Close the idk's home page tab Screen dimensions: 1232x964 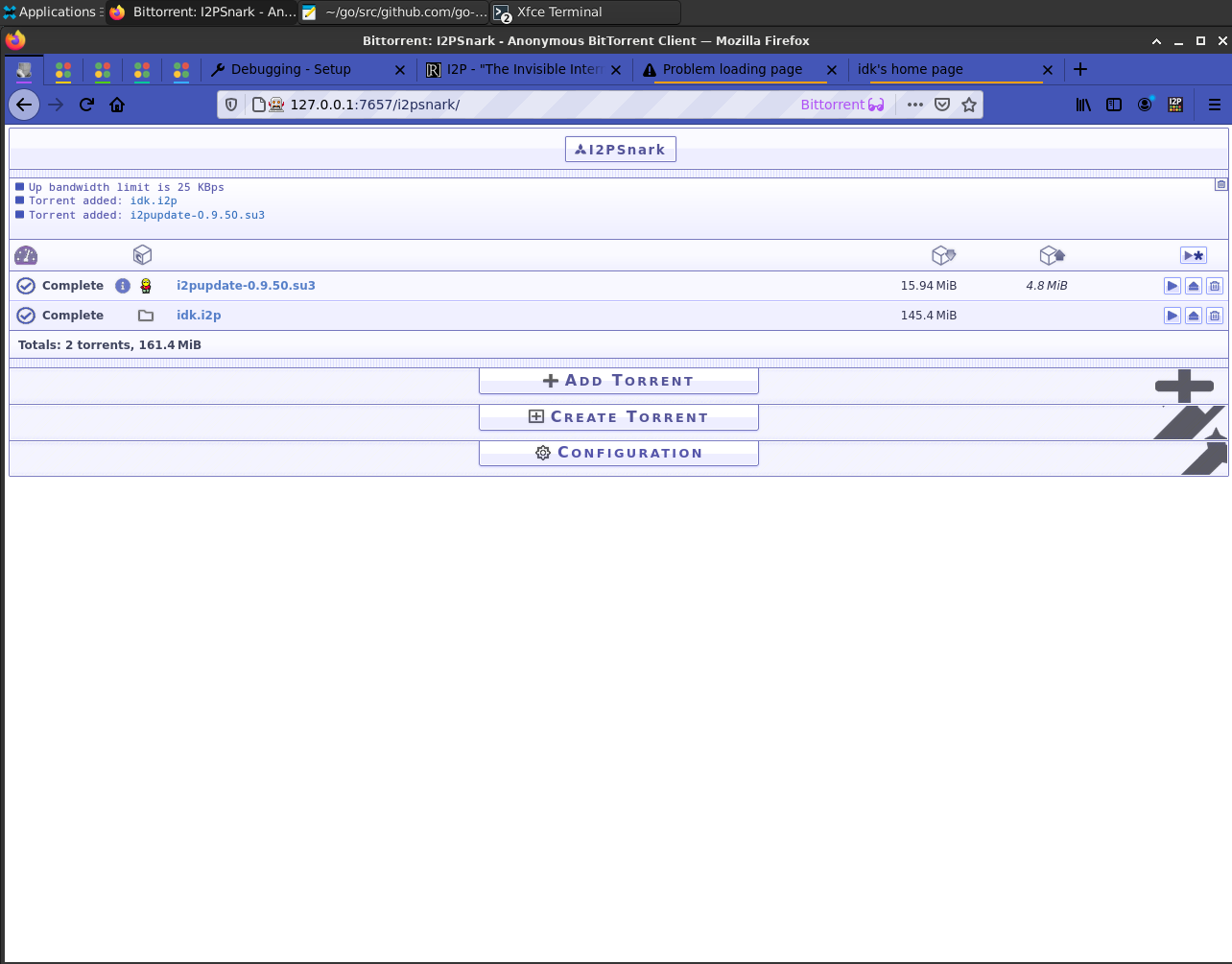click(x=1048, y=70)
